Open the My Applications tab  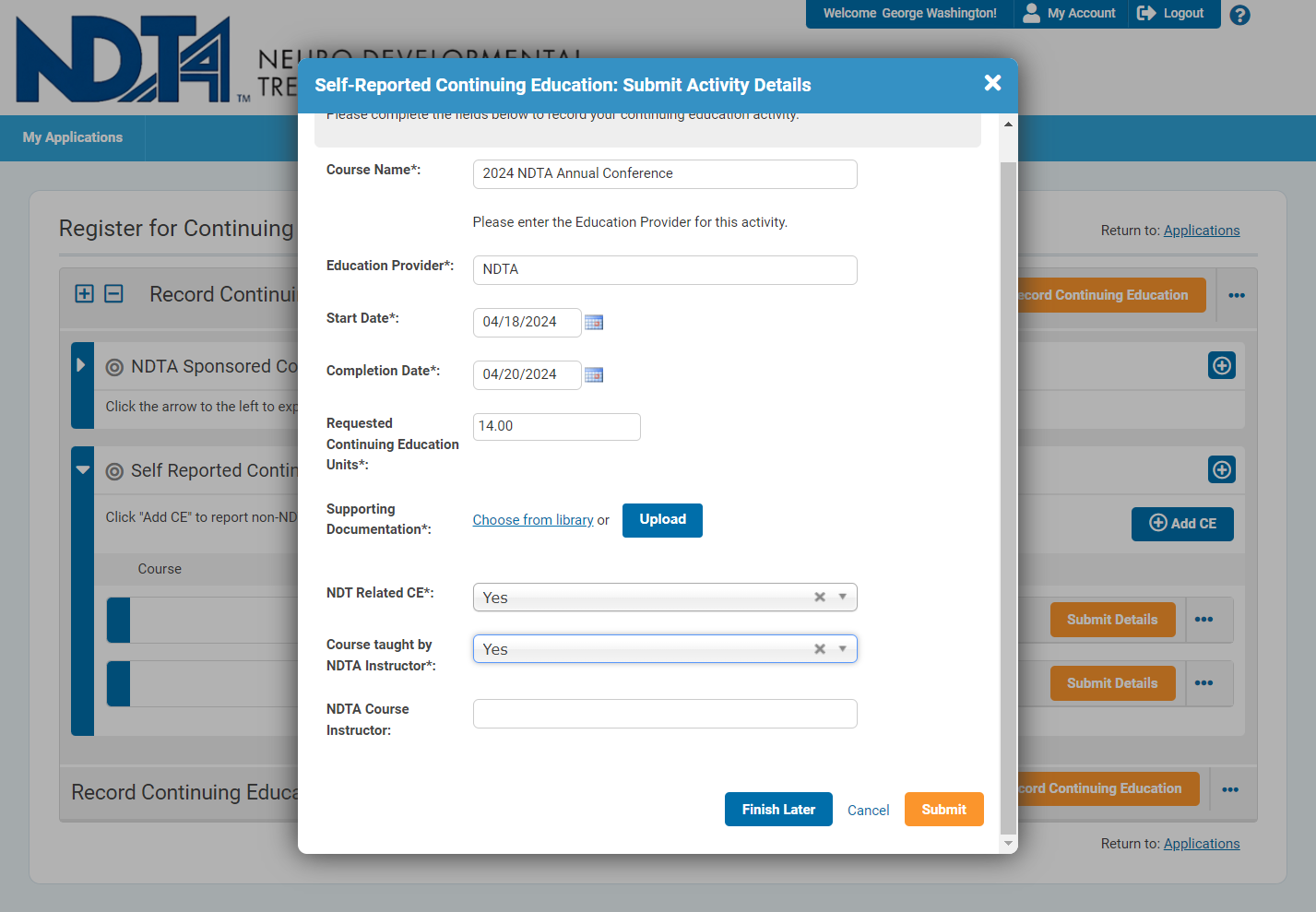[x=73, y=137]
